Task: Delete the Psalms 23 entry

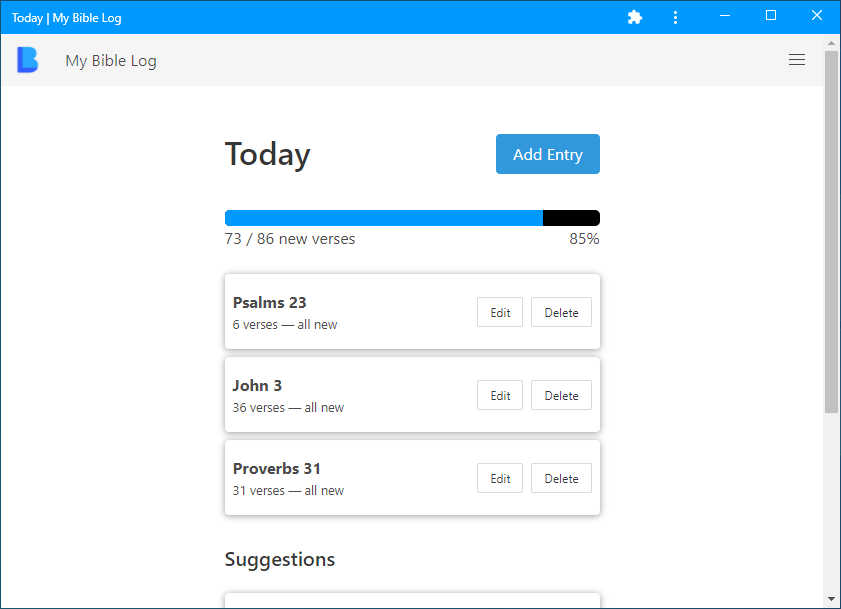Action: click(x=561, y=311)
